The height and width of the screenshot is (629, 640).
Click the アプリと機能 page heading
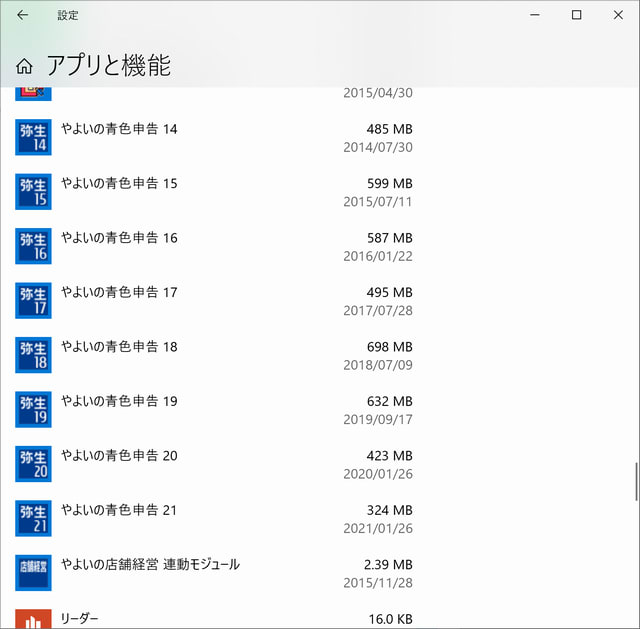pyautogui.click(x=109, y=65)
